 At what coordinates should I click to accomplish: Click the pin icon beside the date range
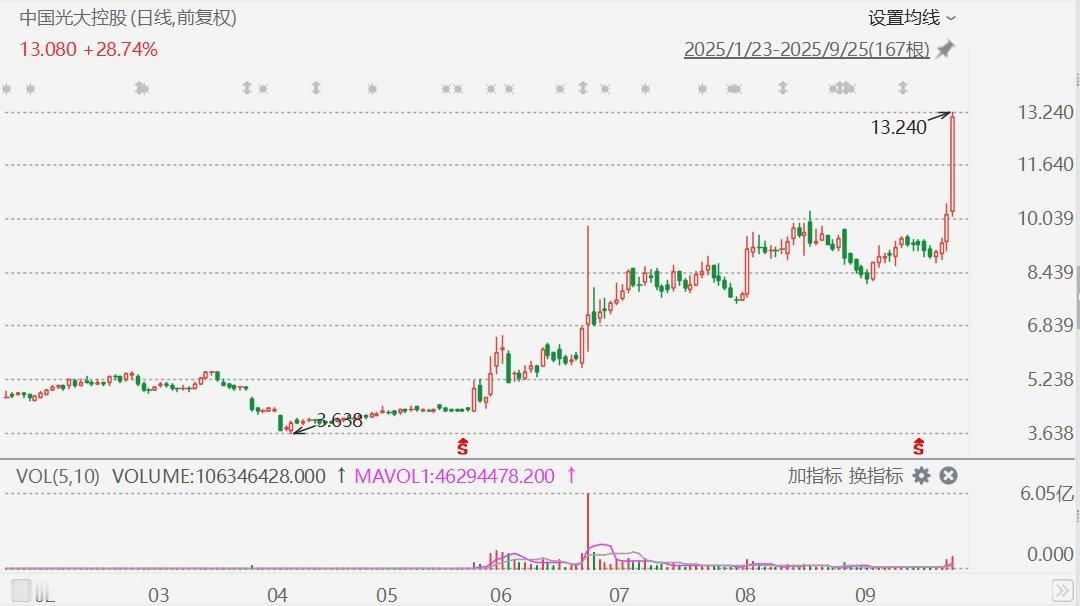coord(946,50)
